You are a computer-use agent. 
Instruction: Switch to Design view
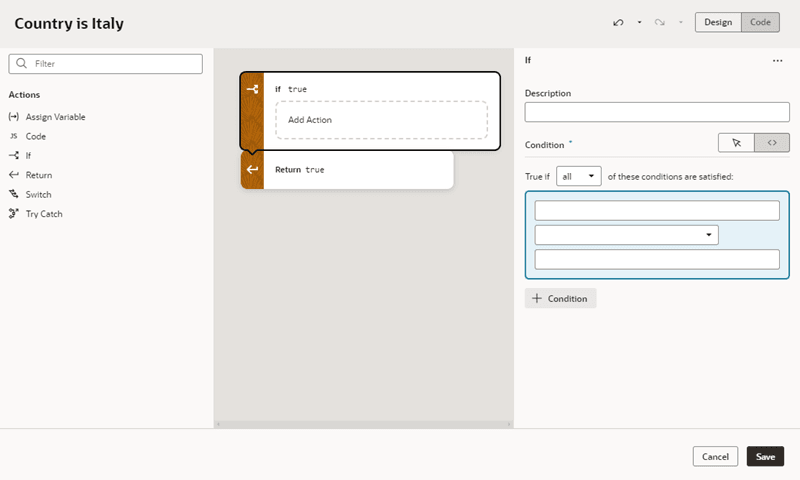tap(718, 22)
